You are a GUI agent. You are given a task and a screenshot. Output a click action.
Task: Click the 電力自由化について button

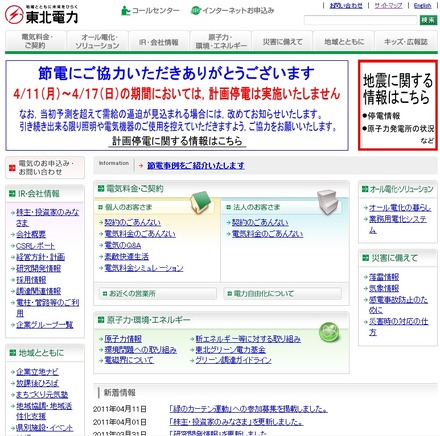coord(283,294)
